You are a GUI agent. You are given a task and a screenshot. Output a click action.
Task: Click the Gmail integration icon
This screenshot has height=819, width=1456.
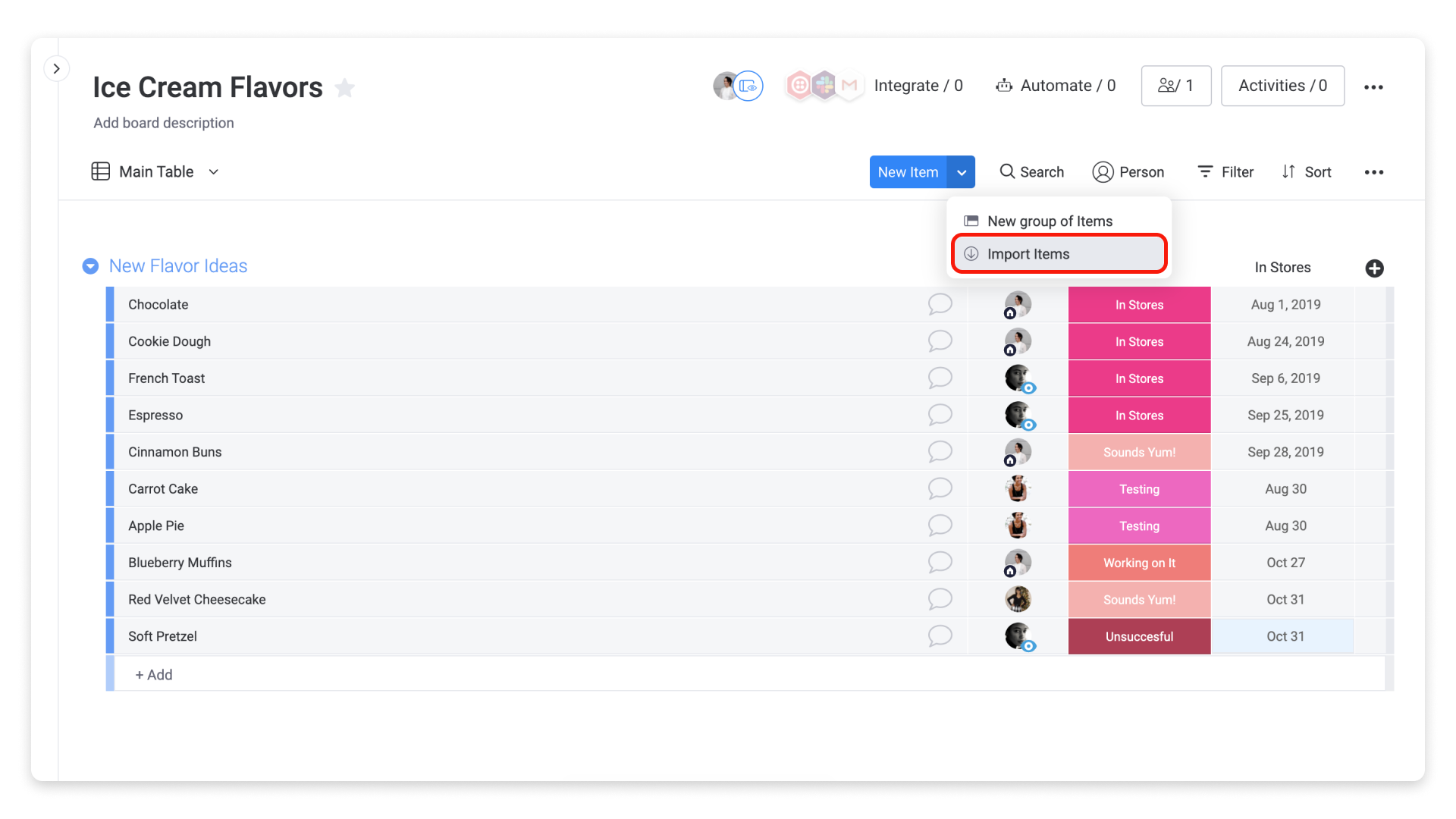849,85
